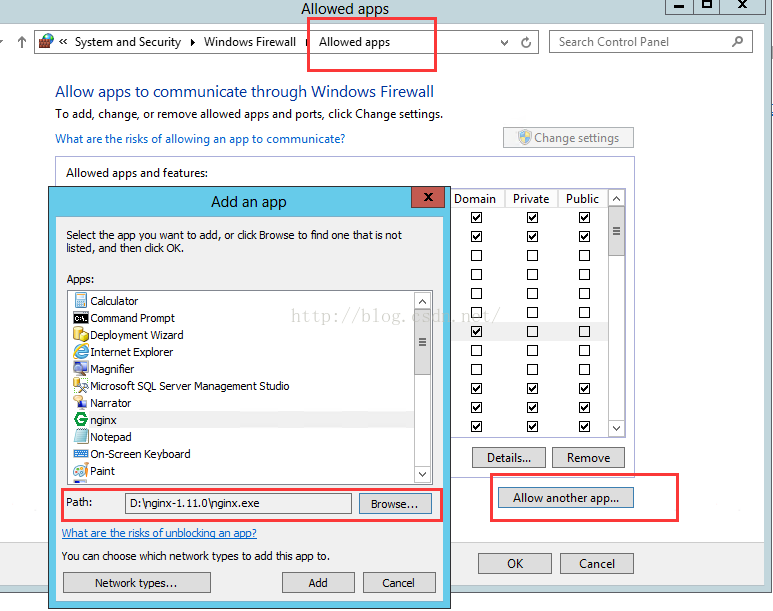Click the Add button
Image resolution: width=773 pixels, height=611 pixels.
pos(318,582)
